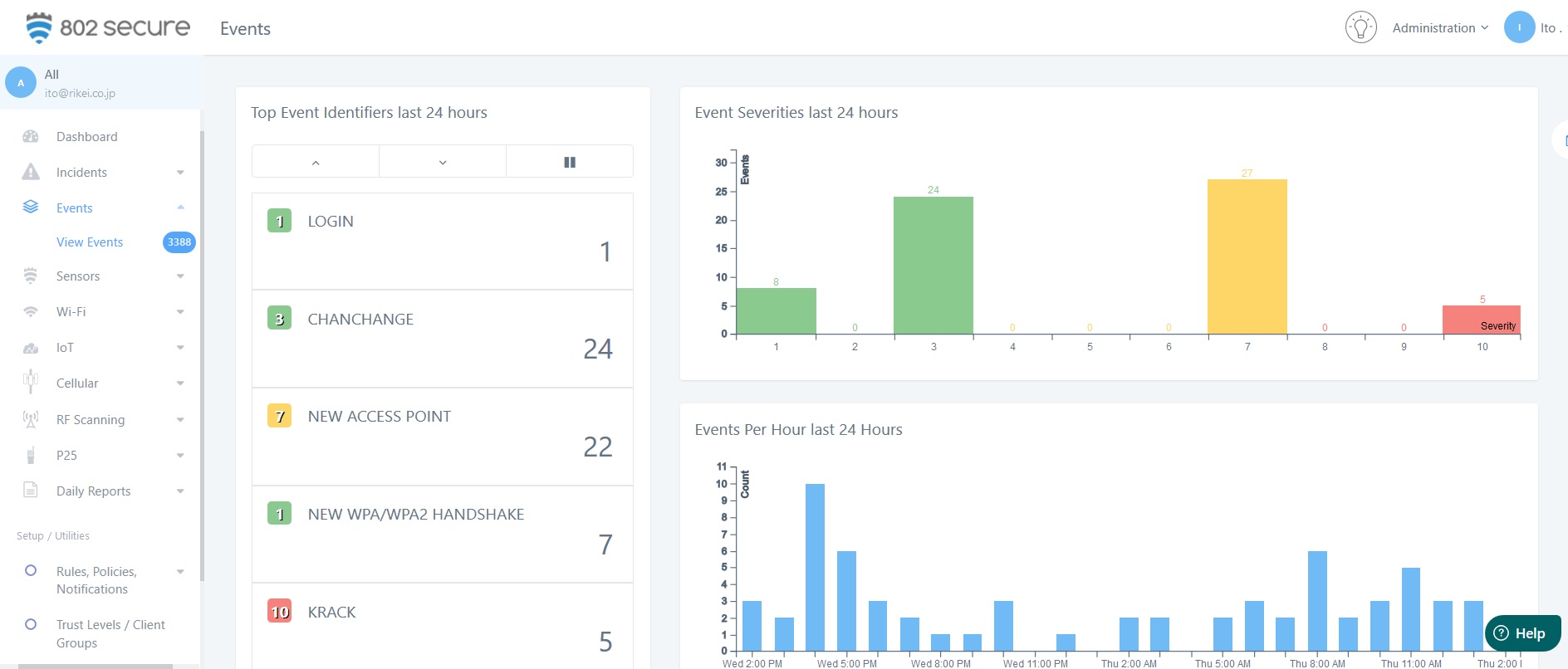
Task: Open View Events page
Action: pyautogui.click(x=90, y=242)
